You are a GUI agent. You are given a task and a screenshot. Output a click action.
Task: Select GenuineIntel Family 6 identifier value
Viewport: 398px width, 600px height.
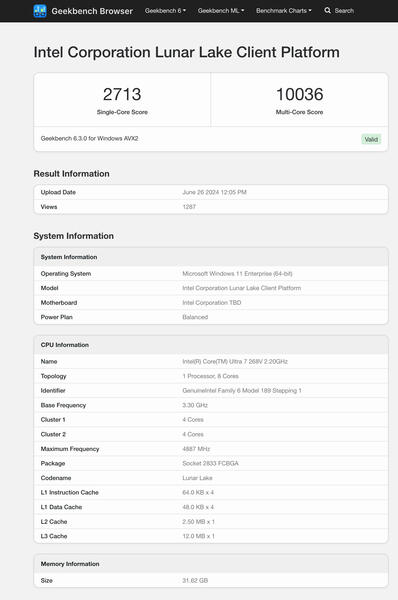coord(242,391)
